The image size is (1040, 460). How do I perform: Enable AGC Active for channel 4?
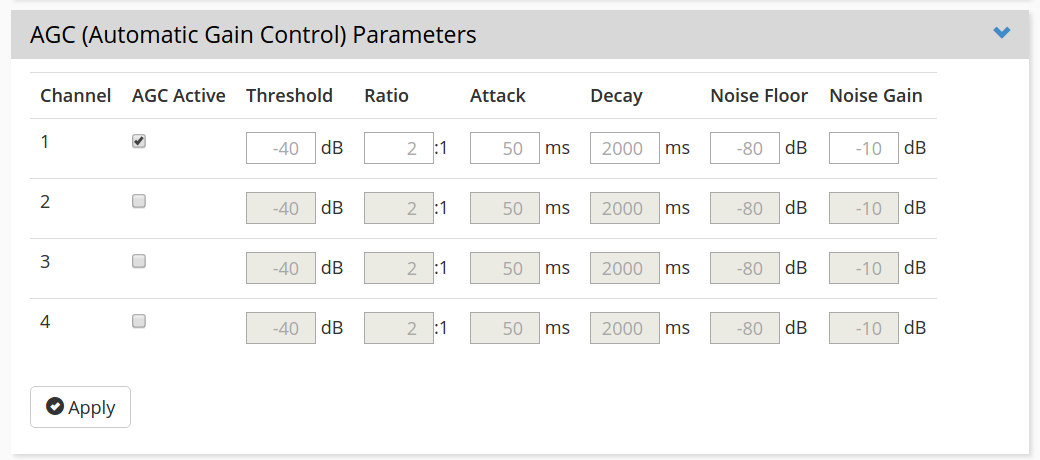coord(139,321)
